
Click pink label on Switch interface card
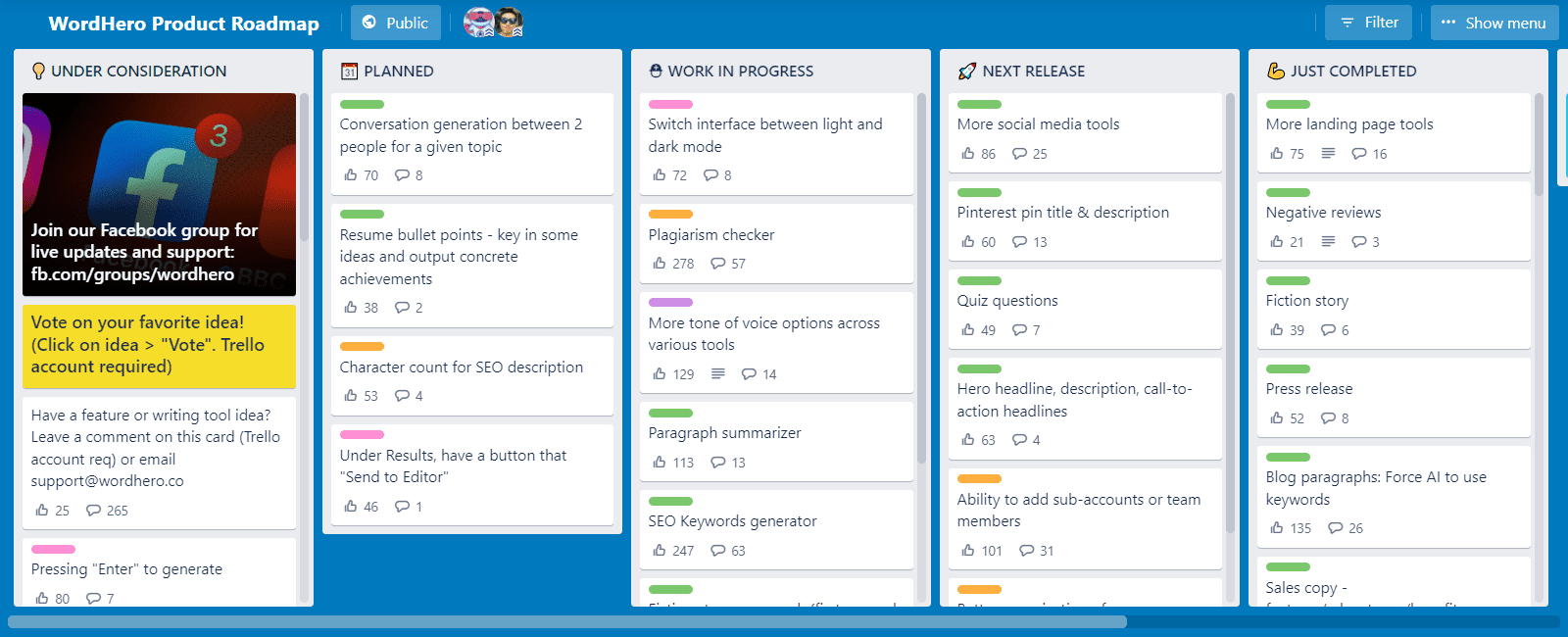670,104
